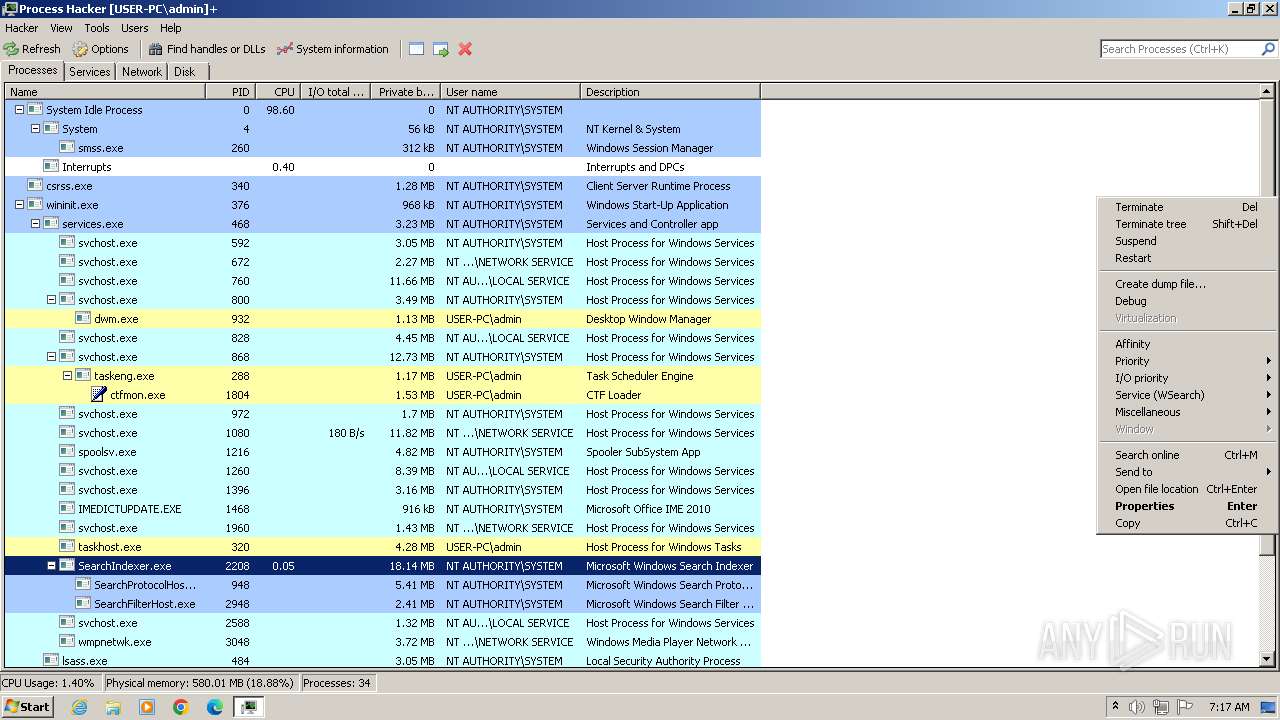Collapse the System process node
This screenshot has height=720, width=1280.
click(x=35, y=129)
